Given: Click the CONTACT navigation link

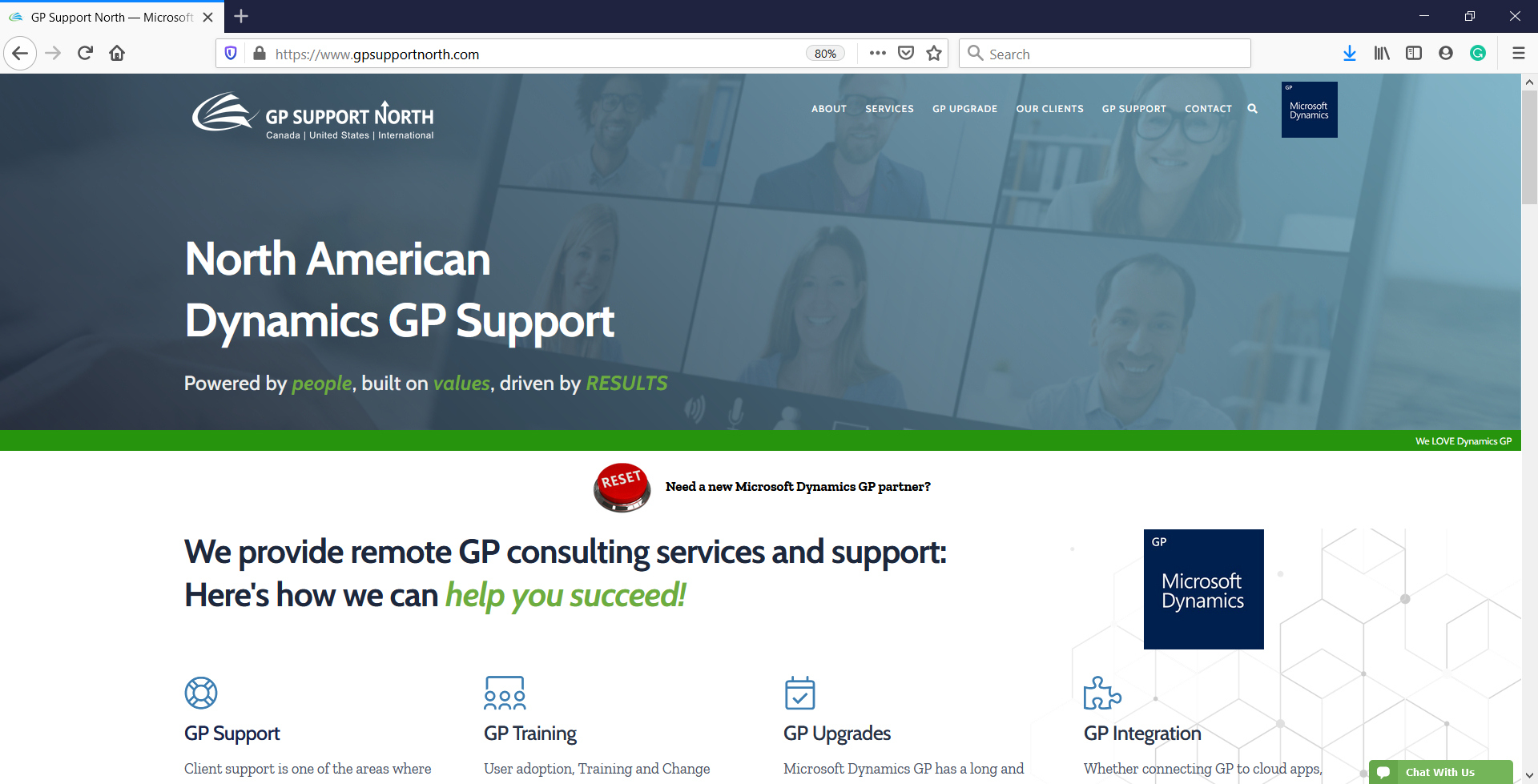Looking at the screenshot, I should tap(1208, 109).
